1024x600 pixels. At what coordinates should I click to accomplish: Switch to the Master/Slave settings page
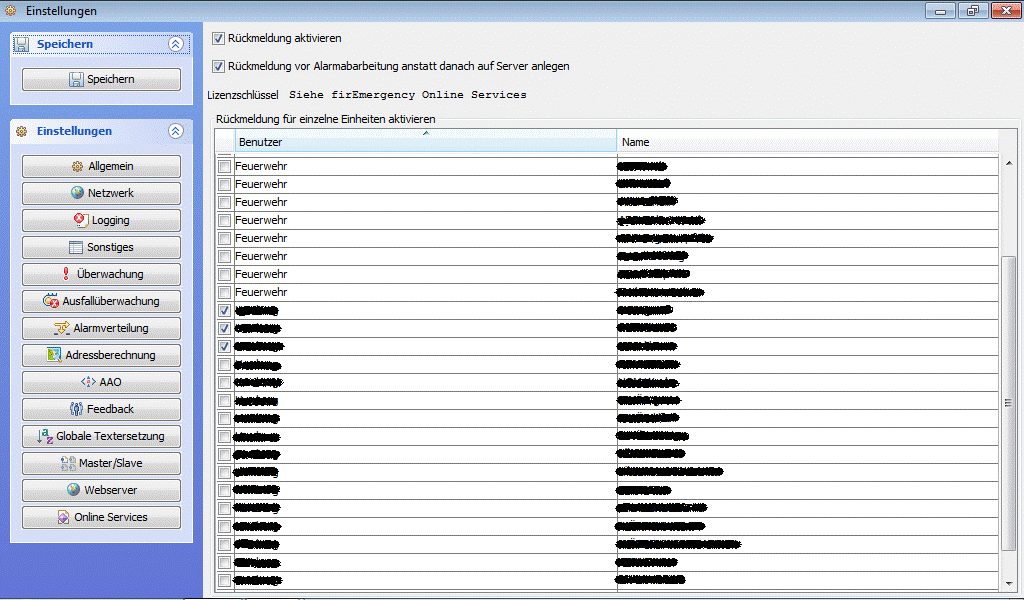pos(101,464)
